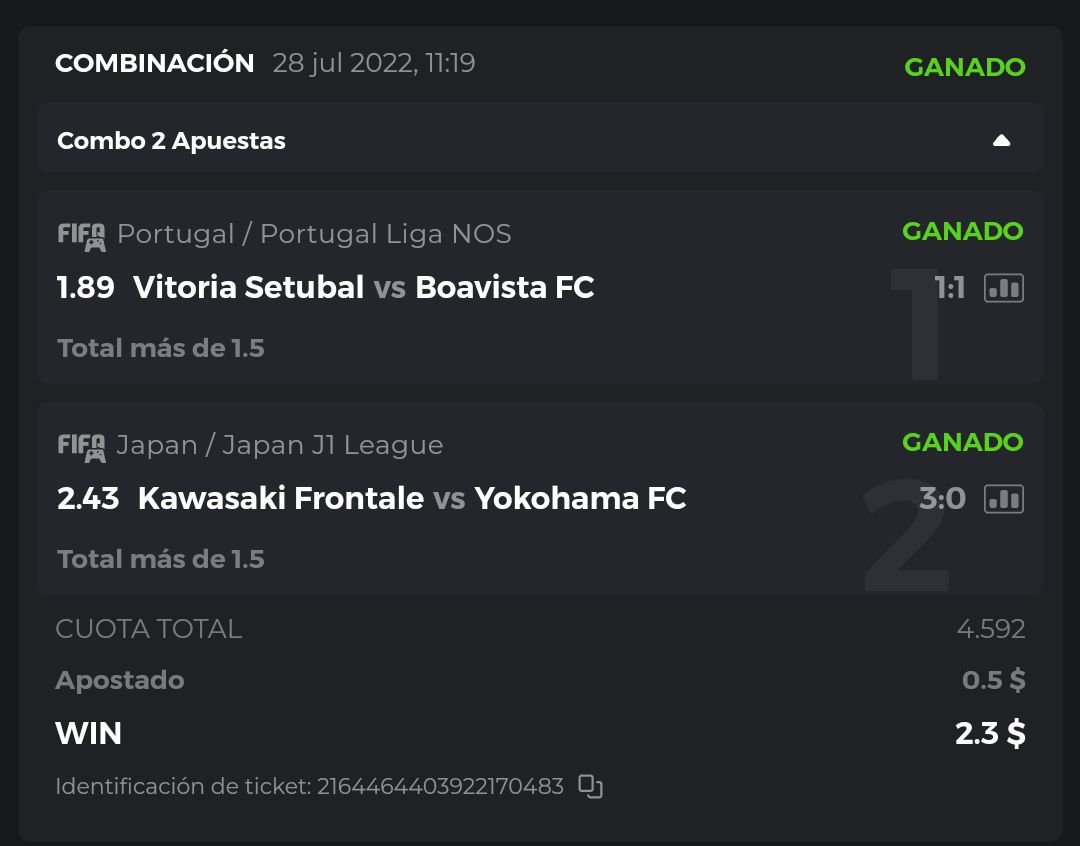Open Vitoria Setubal vs Boavista FC match

pyautogui.click(x=363, y=288)
